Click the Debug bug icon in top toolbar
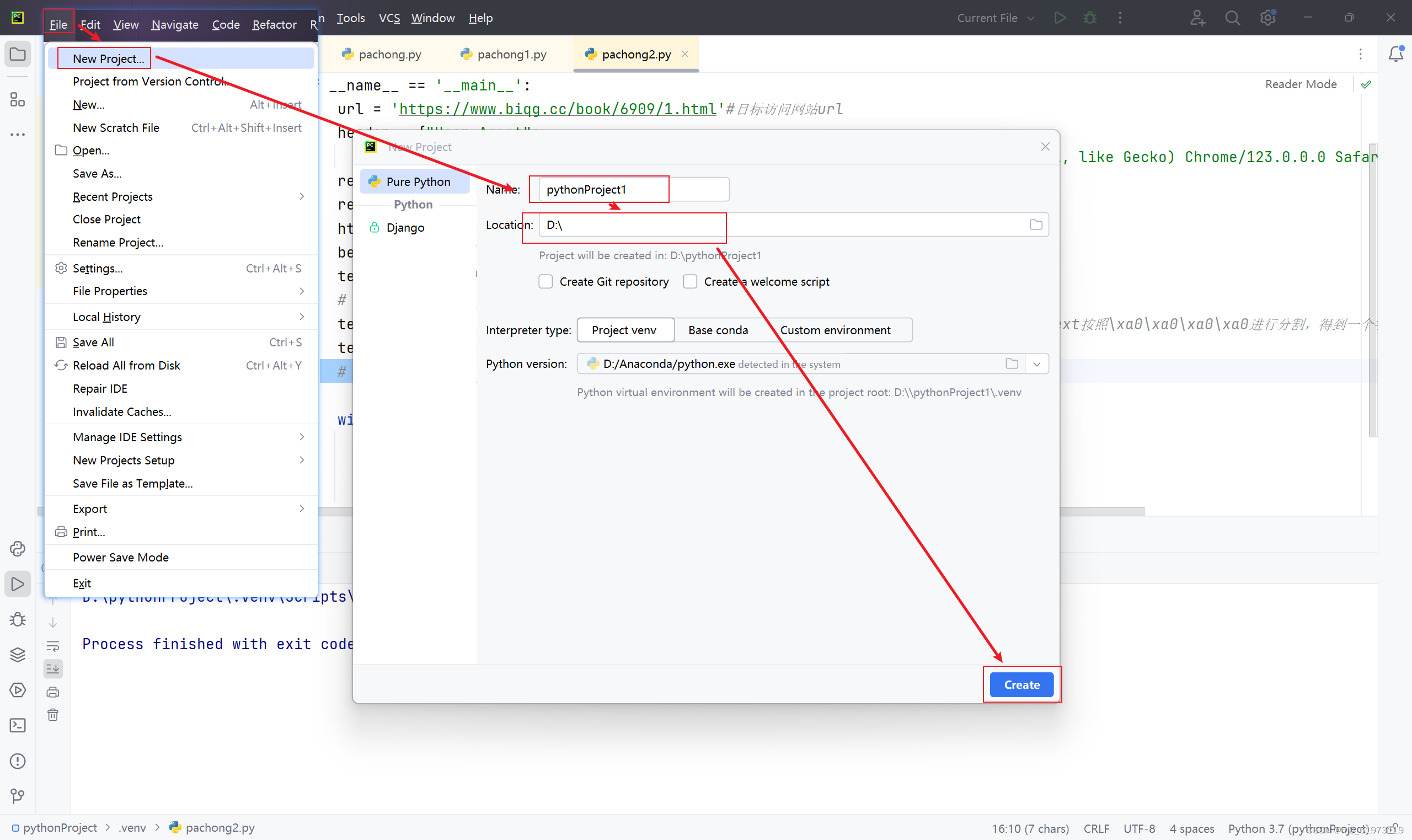 click(x=1090, y=18)
